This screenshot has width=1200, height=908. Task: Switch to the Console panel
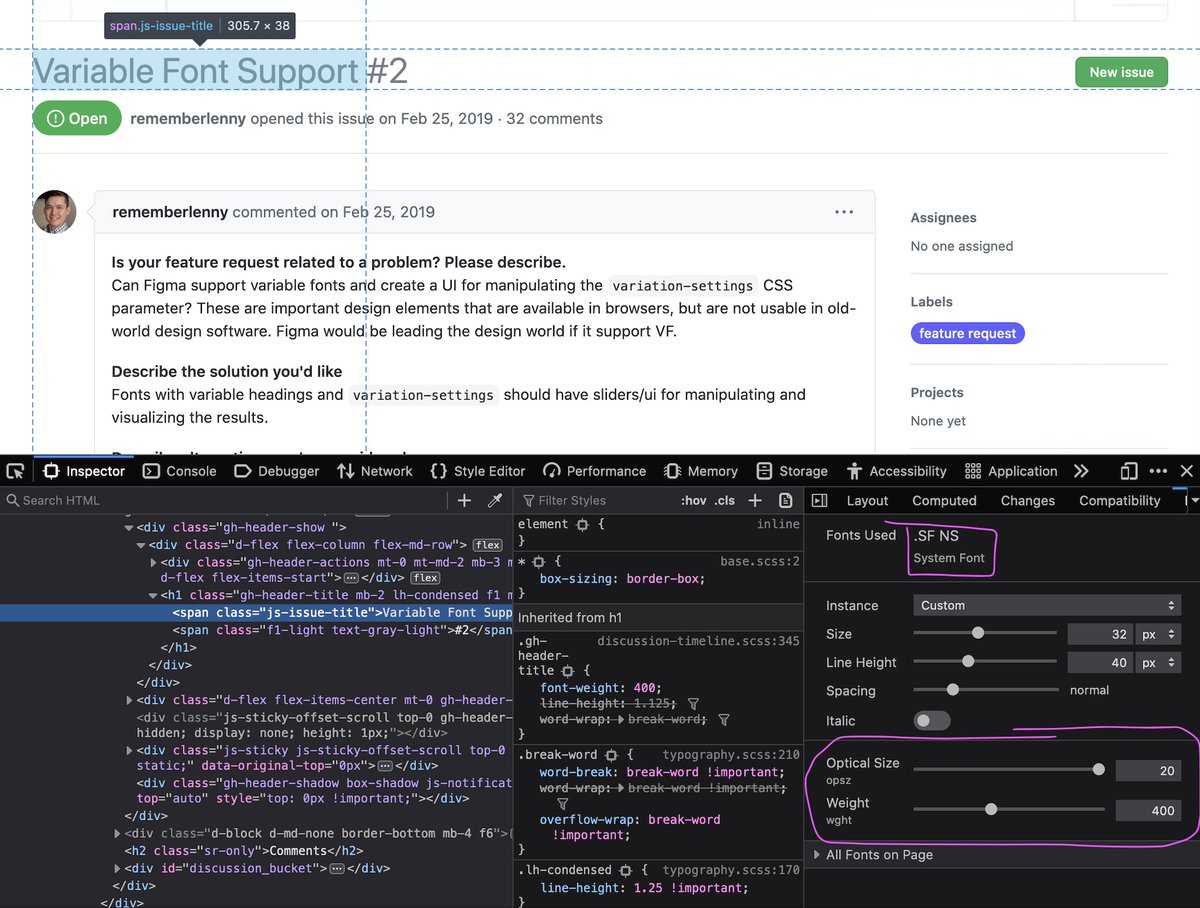[180, 471]
